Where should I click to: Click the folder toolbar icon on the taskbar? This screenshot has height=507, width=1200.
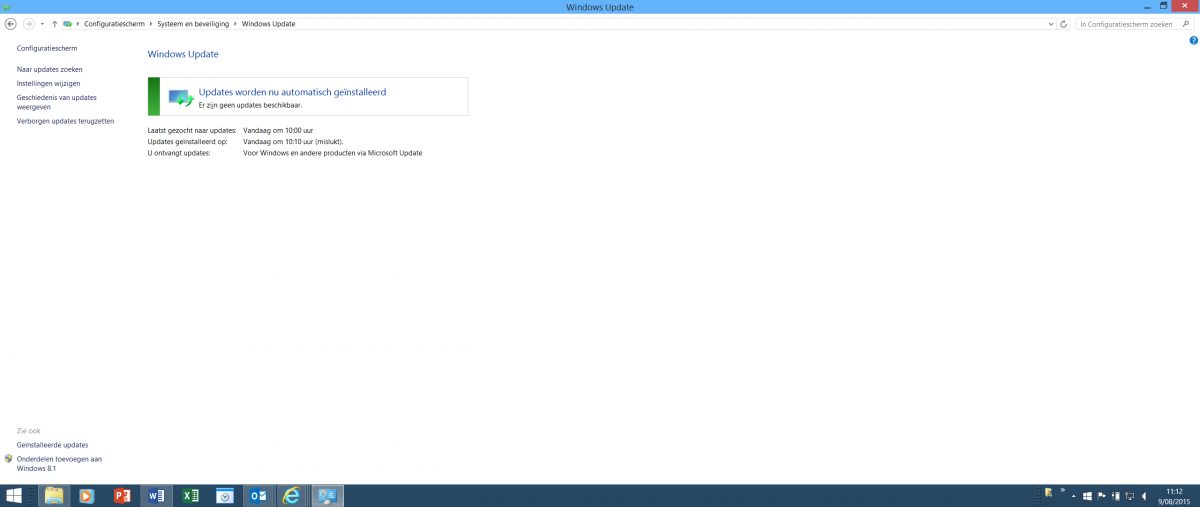point(1049,493)
